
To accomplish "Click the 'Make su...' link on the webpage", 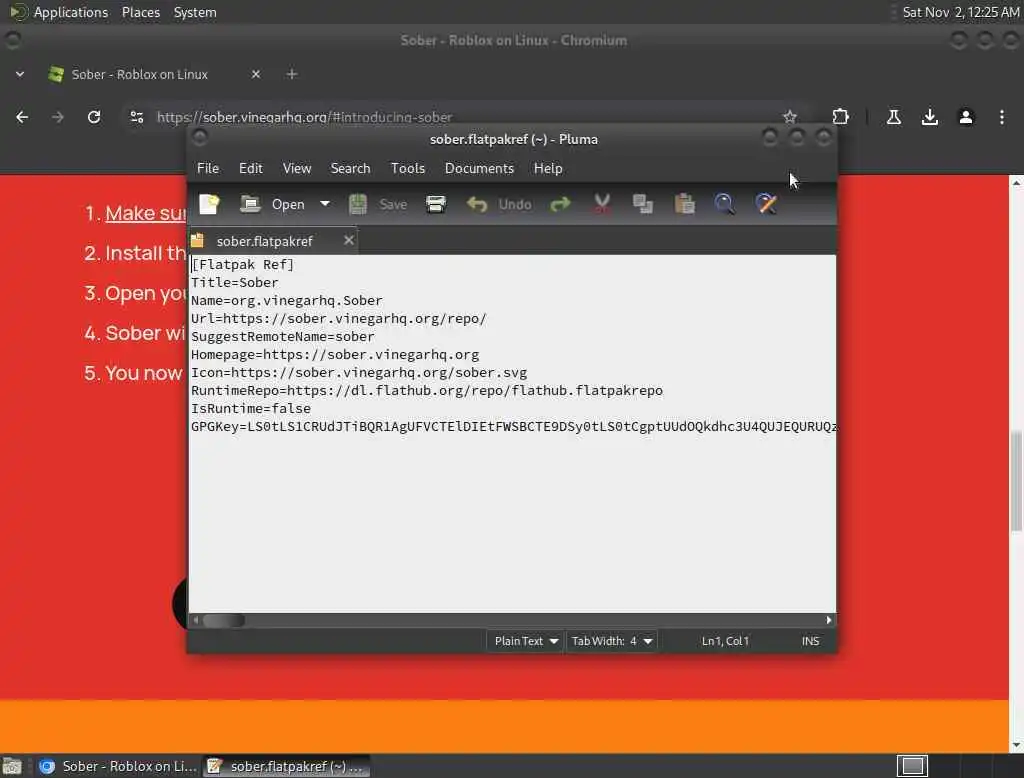I will 146,213.
